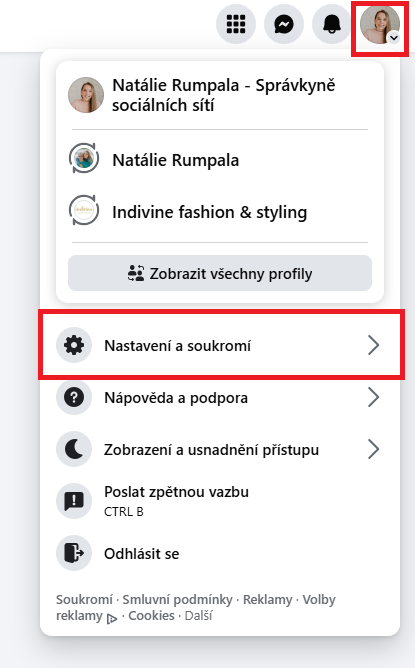Open the Cookies footer link
The image size is (415, 668).
(x=151, y=616)
